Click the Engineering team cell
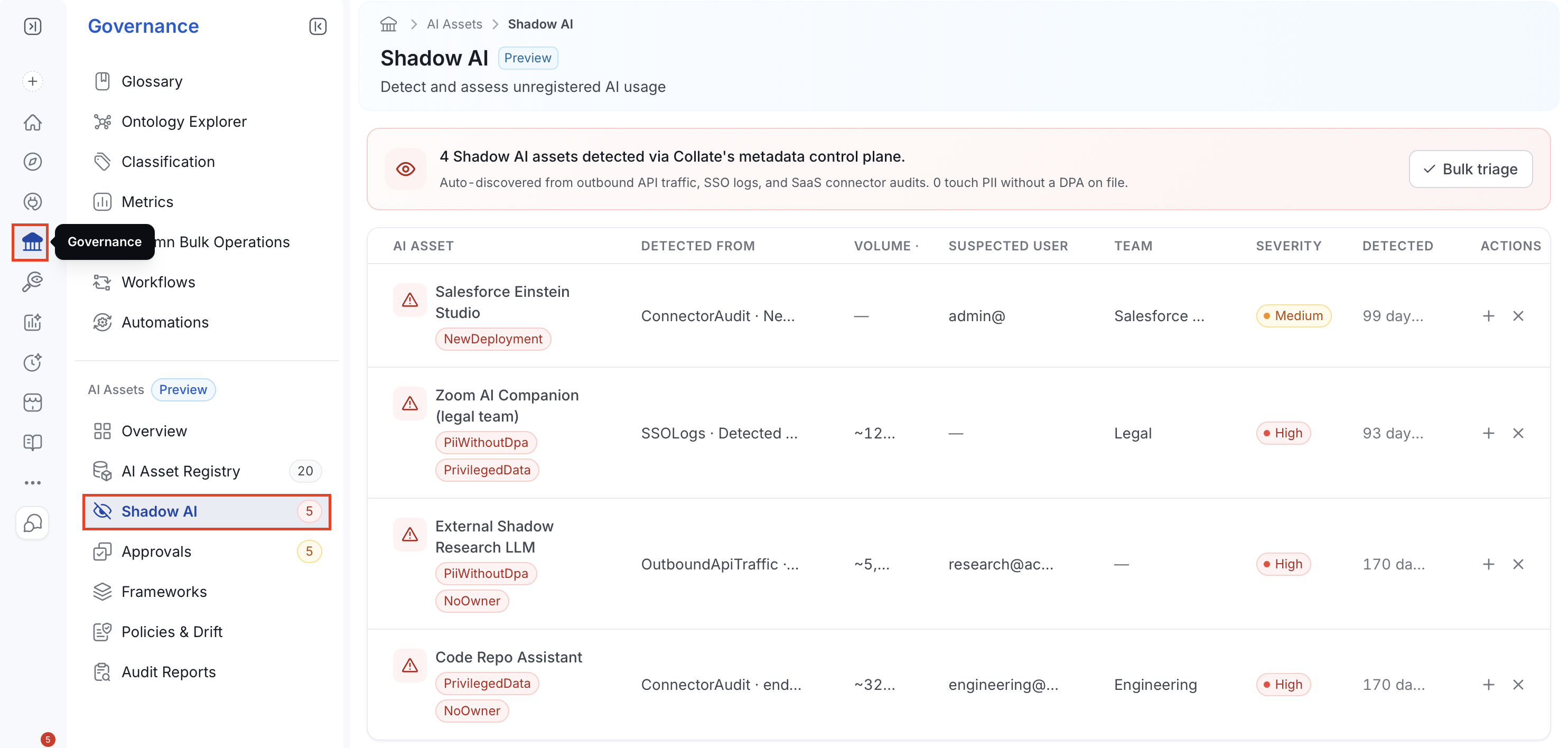This screenshot has height=748, width=1568. click(x=1155, y=685)
